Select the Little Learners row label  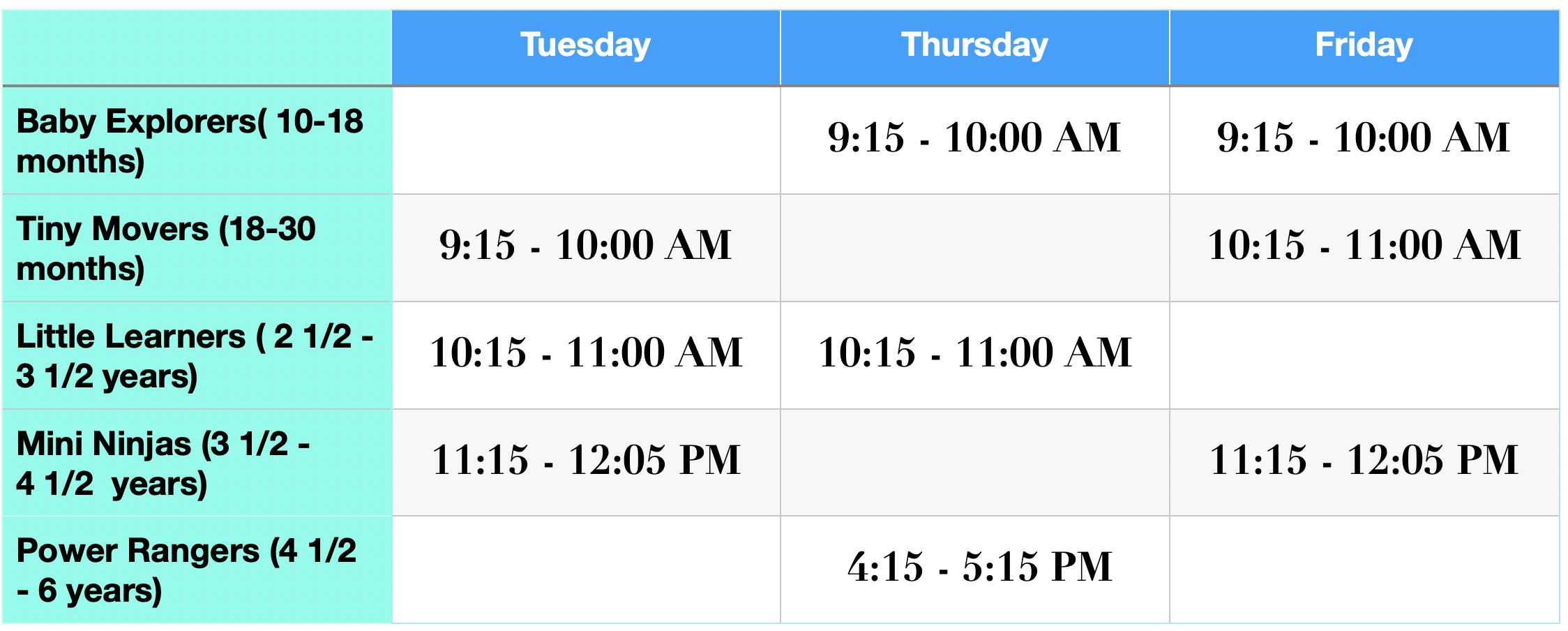click(x=194, y=356)
